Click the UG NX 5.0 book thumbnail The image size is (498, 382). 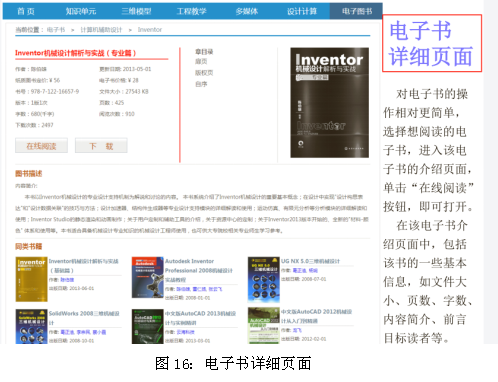(264, 279)
